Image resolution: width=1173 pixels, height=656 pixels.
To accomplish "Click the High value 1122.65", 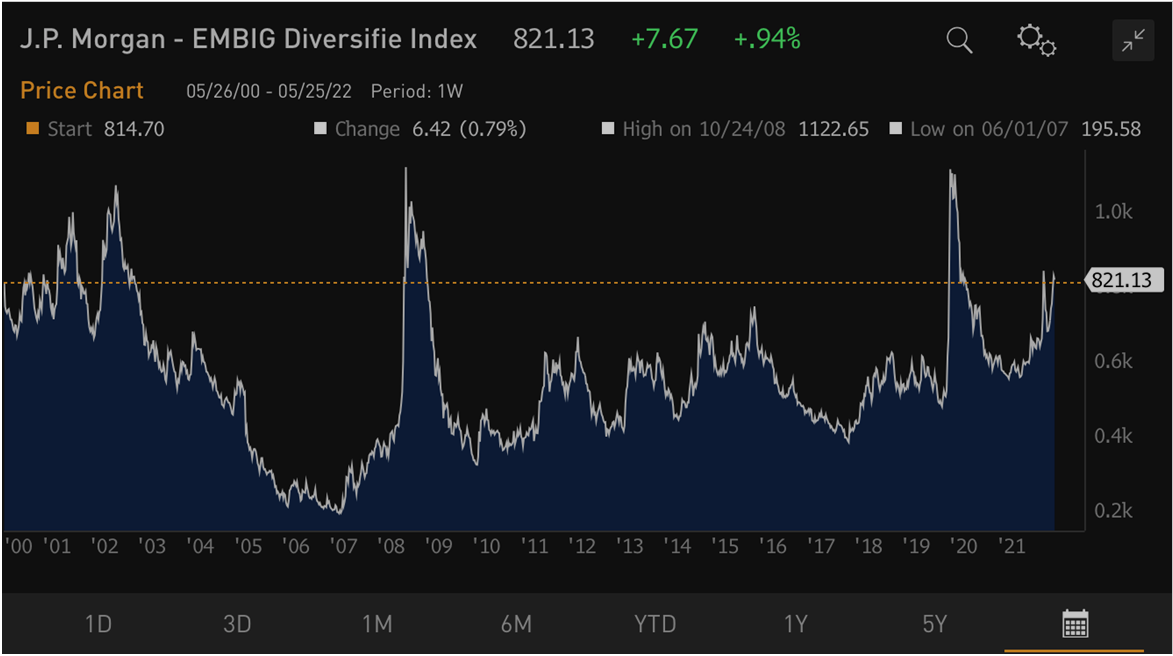I will (833, 129).
